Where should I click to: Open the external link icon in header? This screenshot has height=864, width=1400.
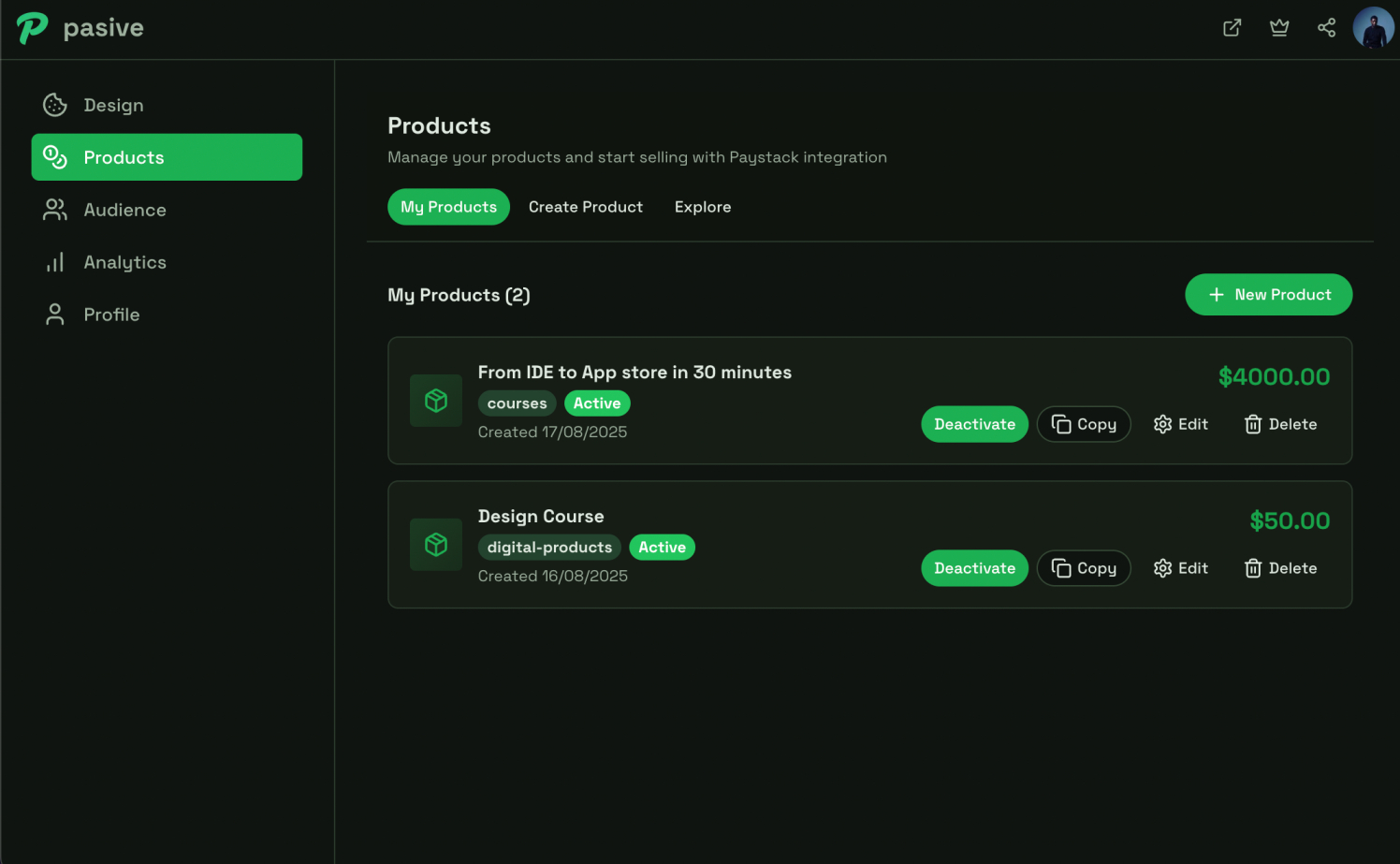(1232, 28)
